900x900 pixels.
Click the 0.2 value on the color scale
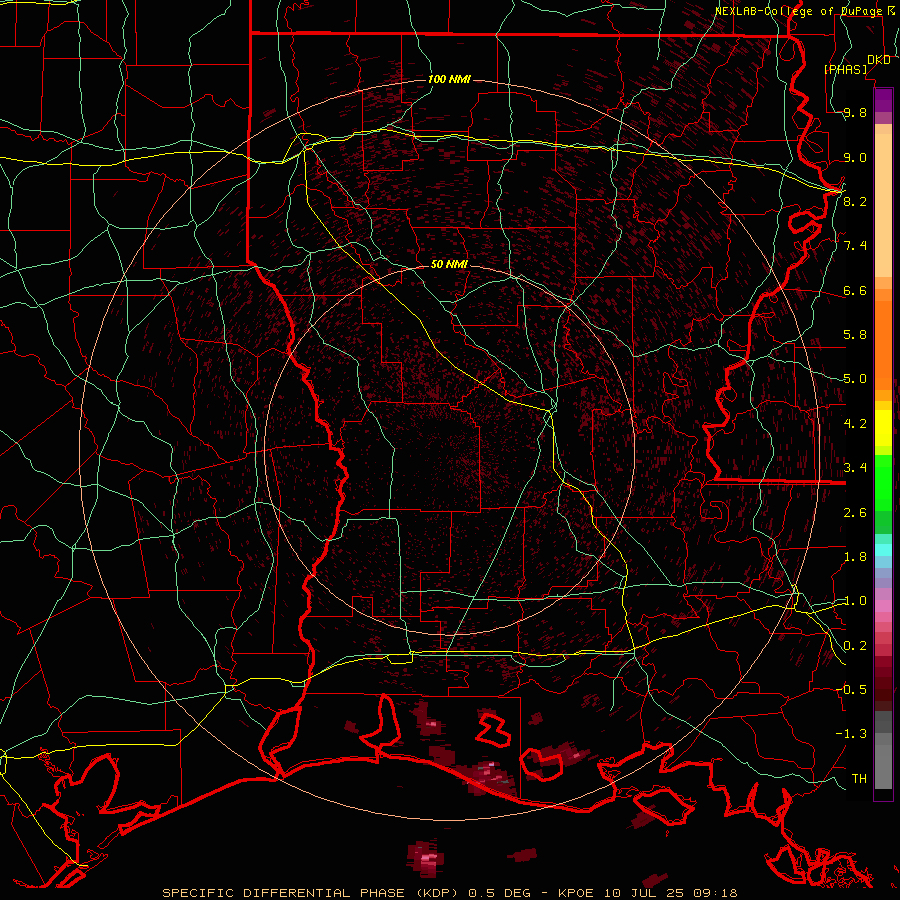click(855, 646)
